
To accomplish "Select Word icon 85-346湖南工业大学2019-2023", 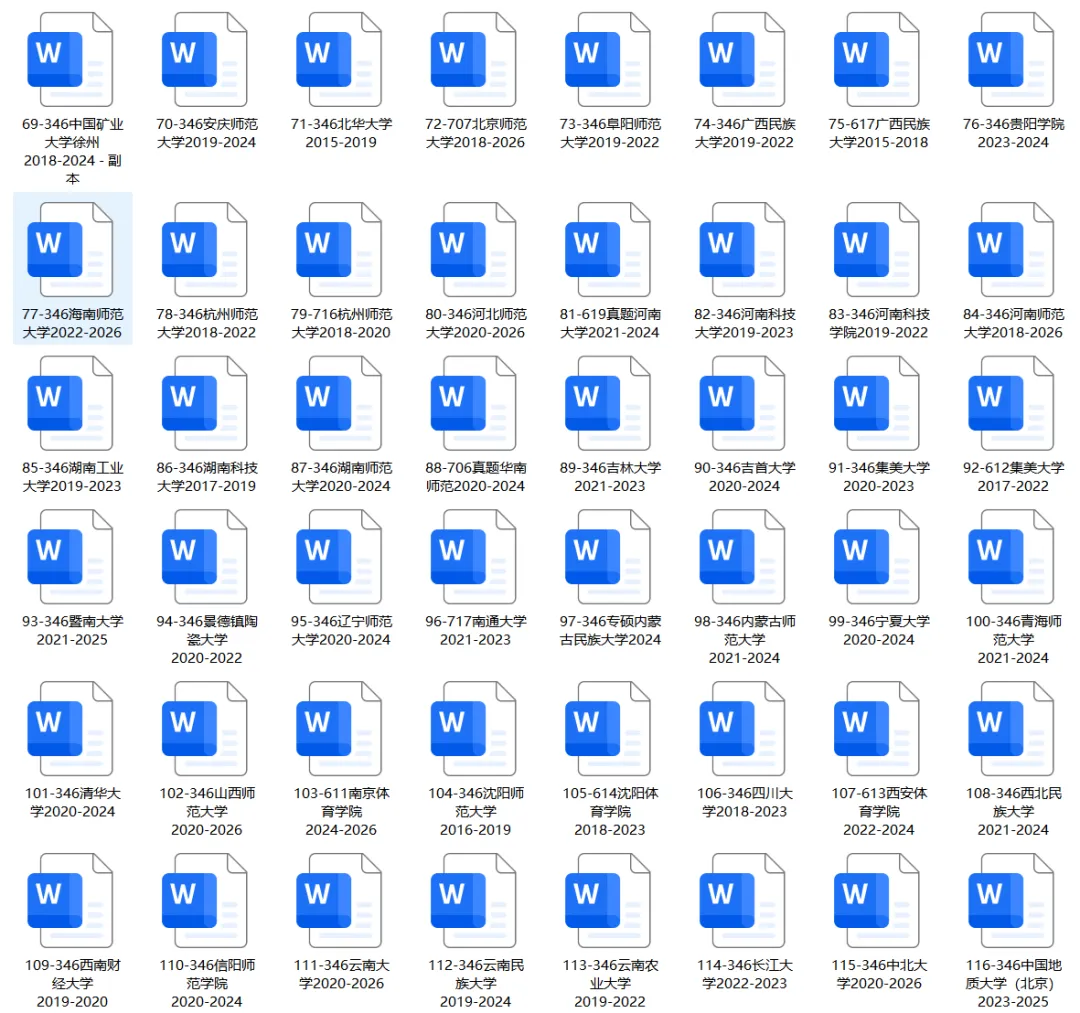I will point(70,404).
